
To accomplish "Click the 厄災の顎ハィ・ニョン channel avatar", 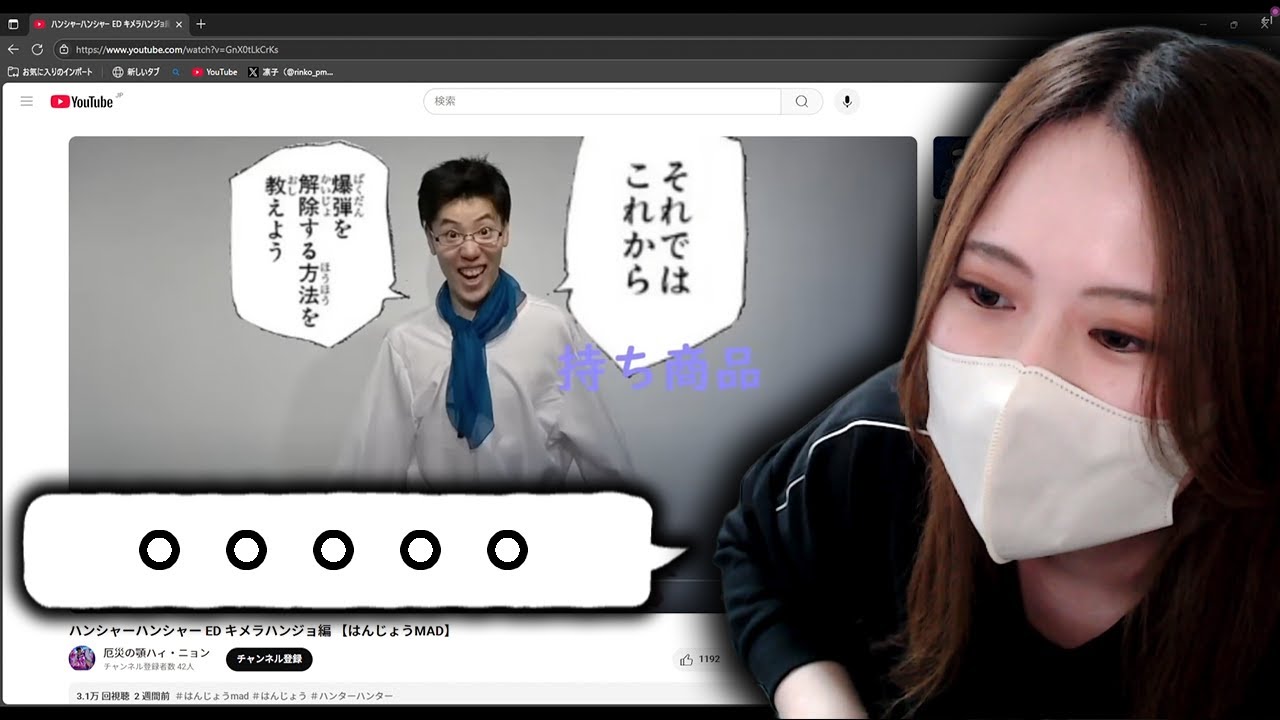I will (82, 658).
